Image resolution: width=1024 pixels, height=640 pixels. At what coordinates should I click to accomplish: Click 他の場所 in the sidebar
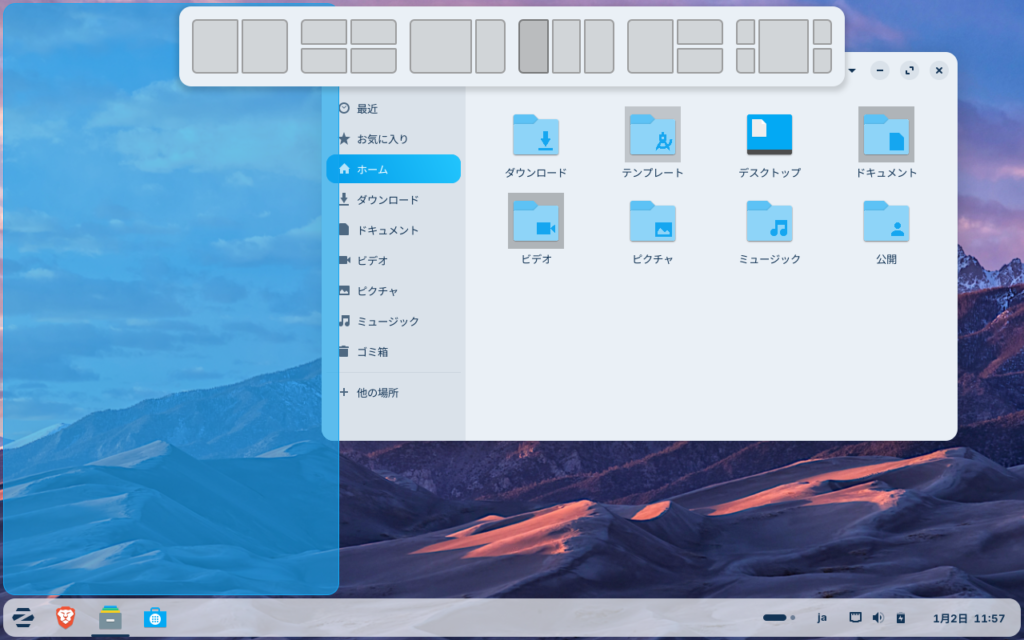pyautogui.click(x=377, y=393)
